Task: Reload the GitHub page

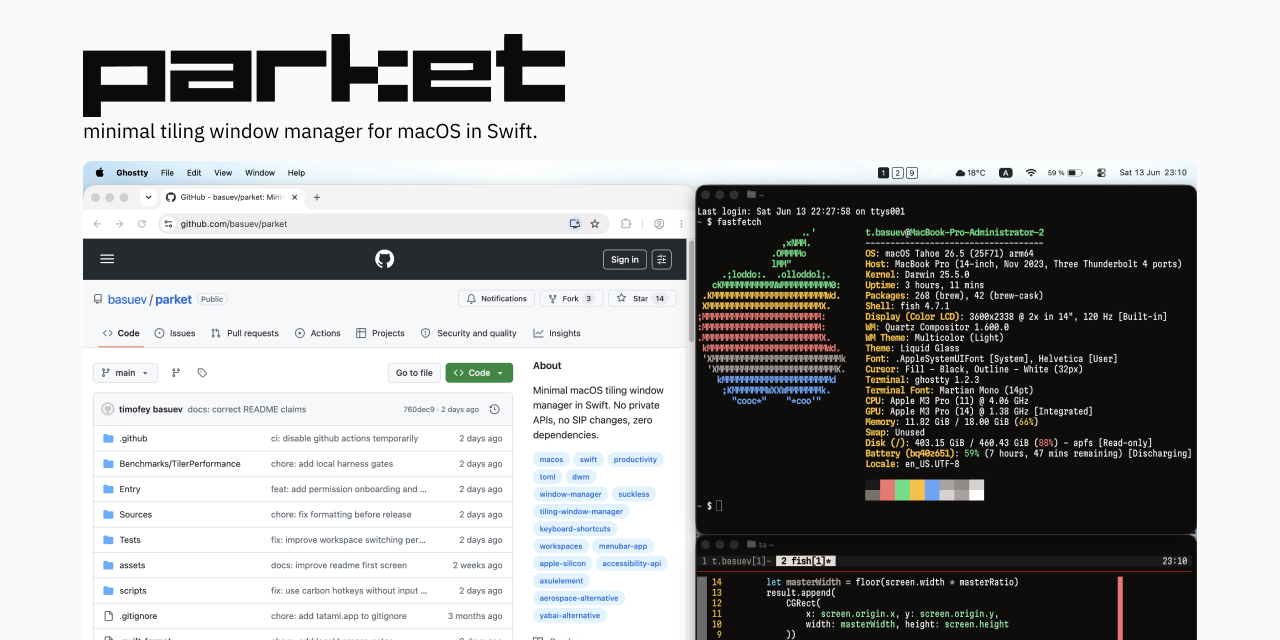Action: [x=142, y=224]
